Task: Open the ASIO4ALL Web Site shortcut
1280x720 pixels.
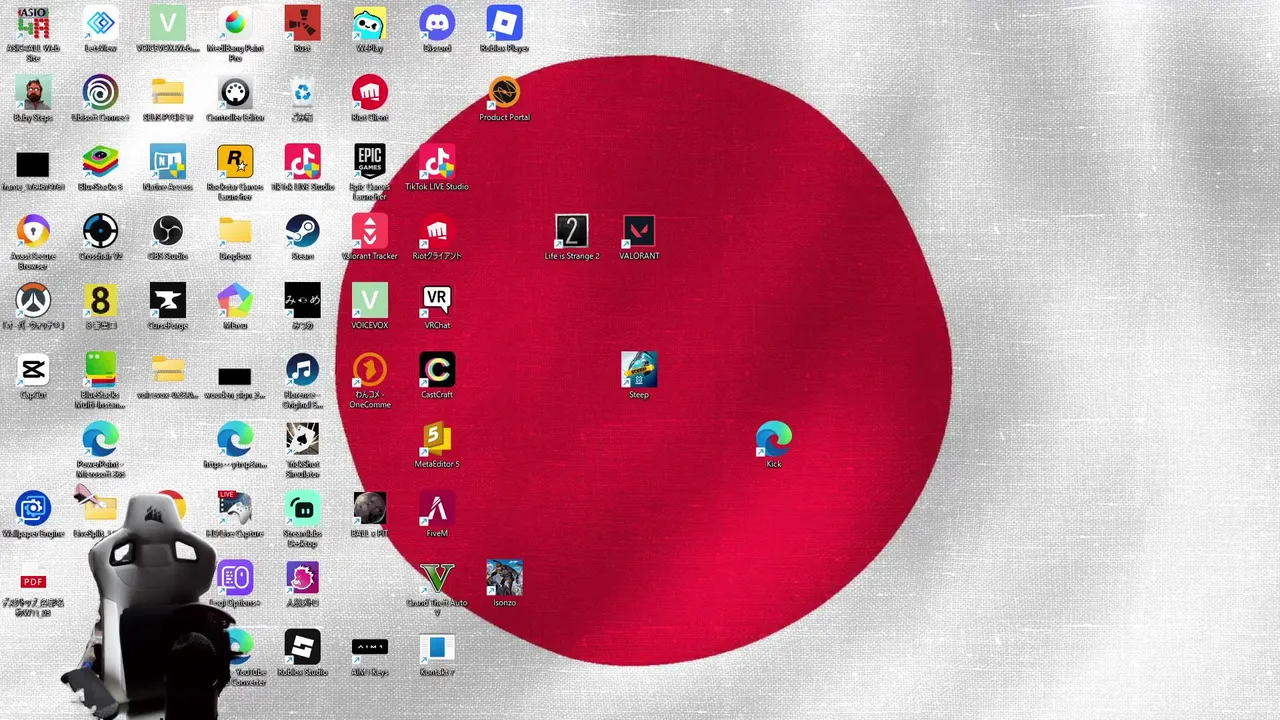Action: pos(33,24)
